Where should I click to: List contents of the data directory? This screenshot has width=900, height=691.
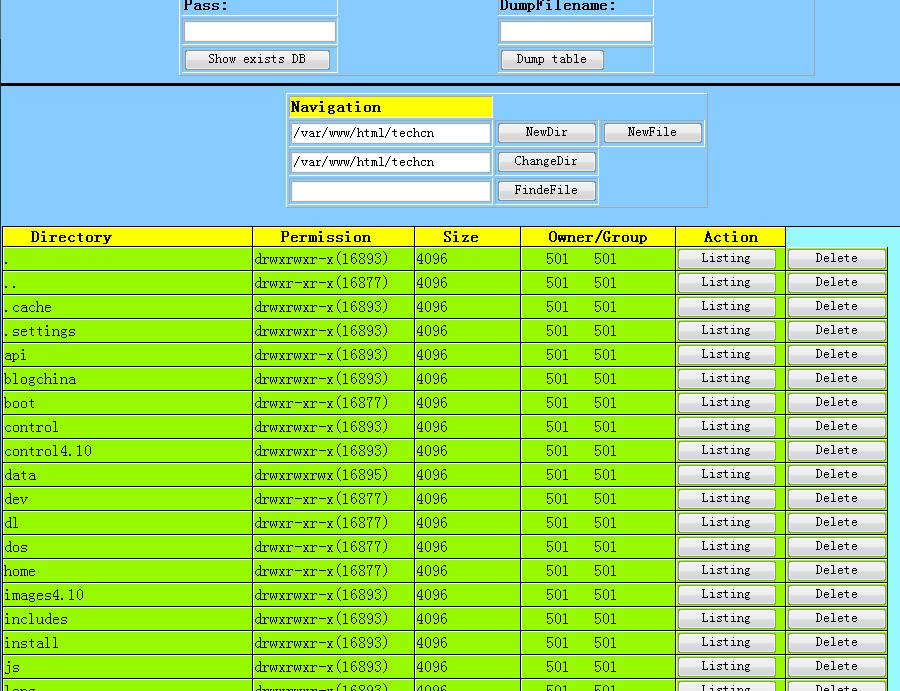726,475
